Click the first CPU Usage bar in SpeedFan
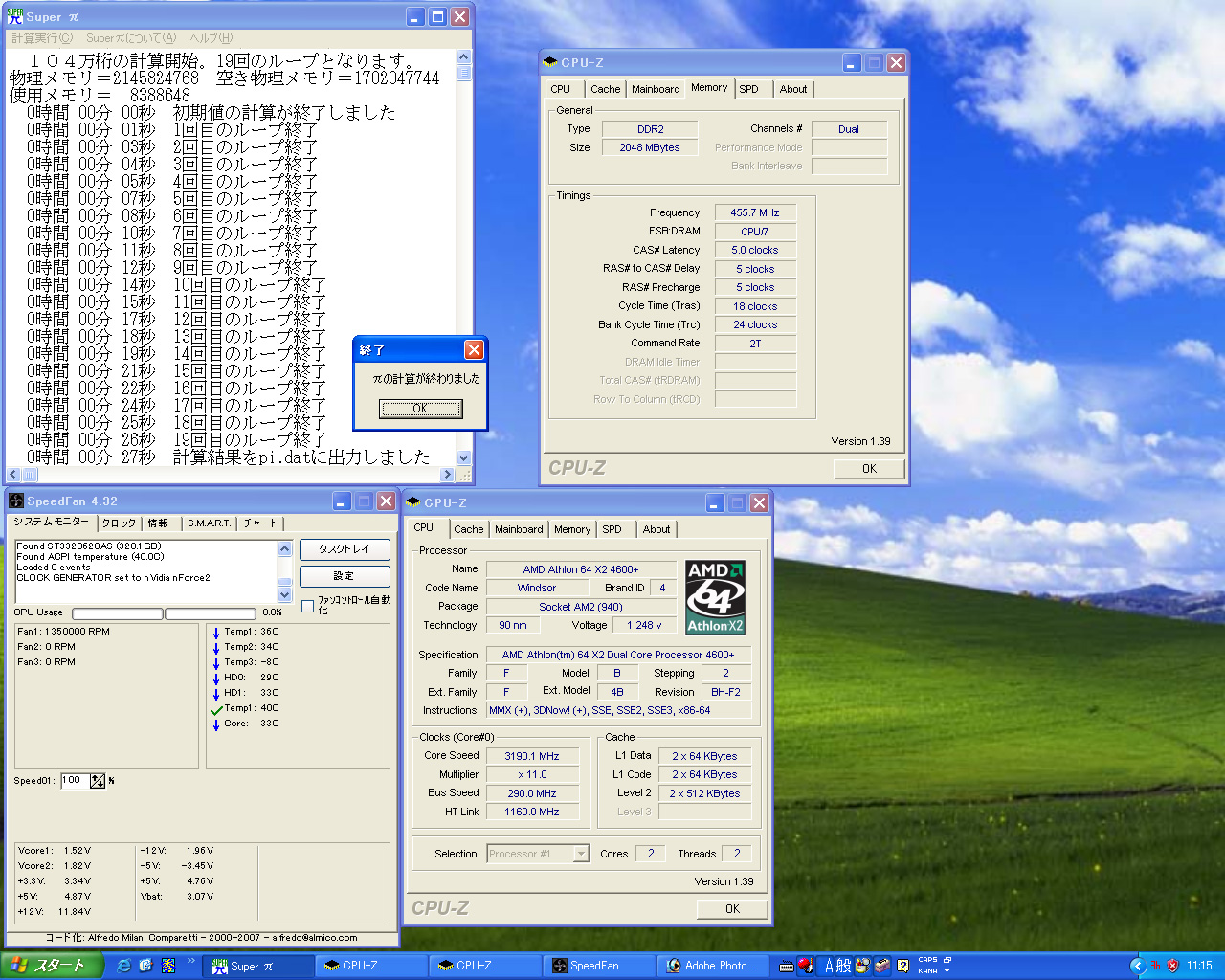 click(x=118, y=613)
